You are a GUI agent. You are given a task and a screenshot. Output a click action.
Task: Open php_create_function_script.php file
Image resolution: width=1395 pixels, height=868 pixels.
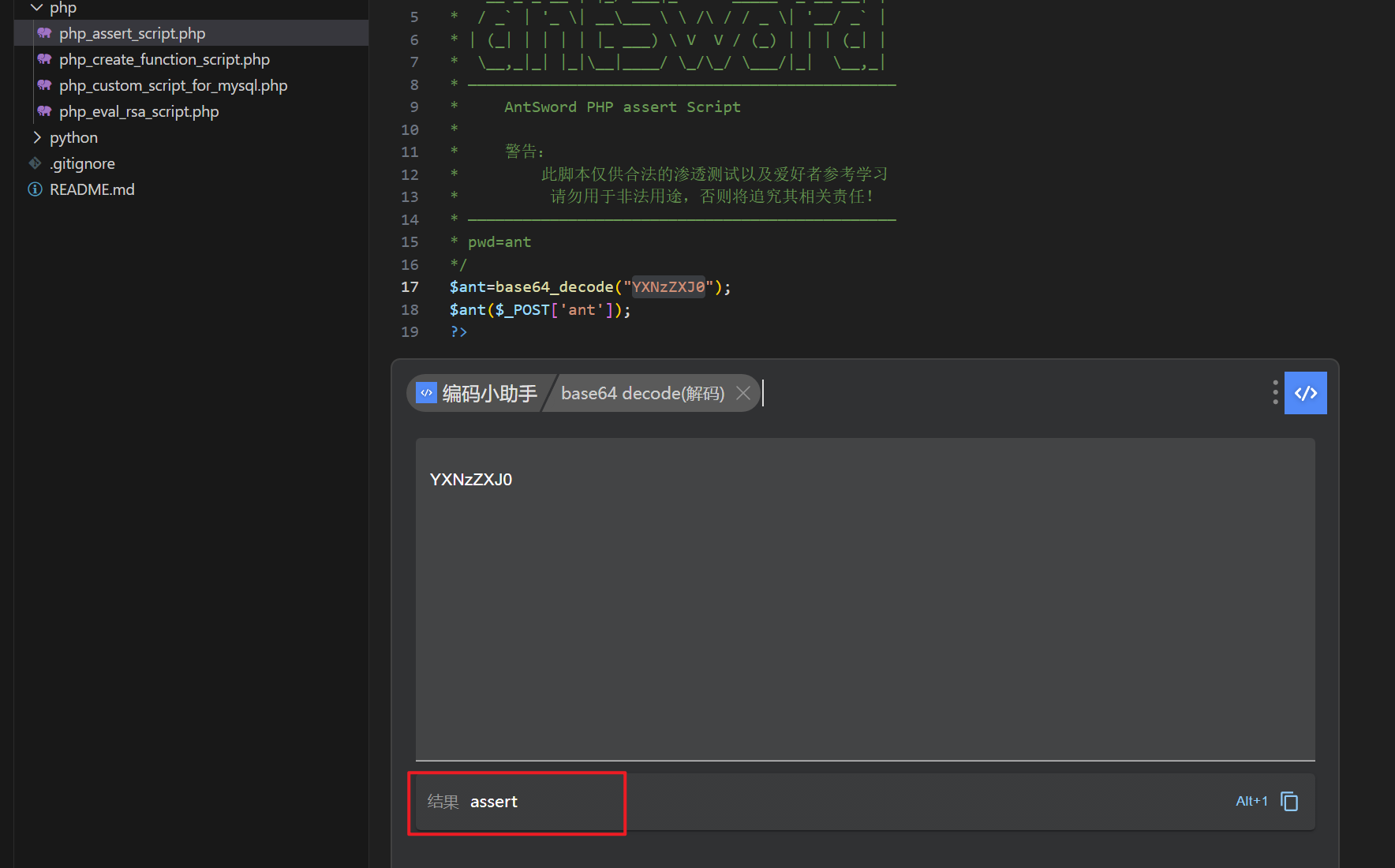coord(164,59)
